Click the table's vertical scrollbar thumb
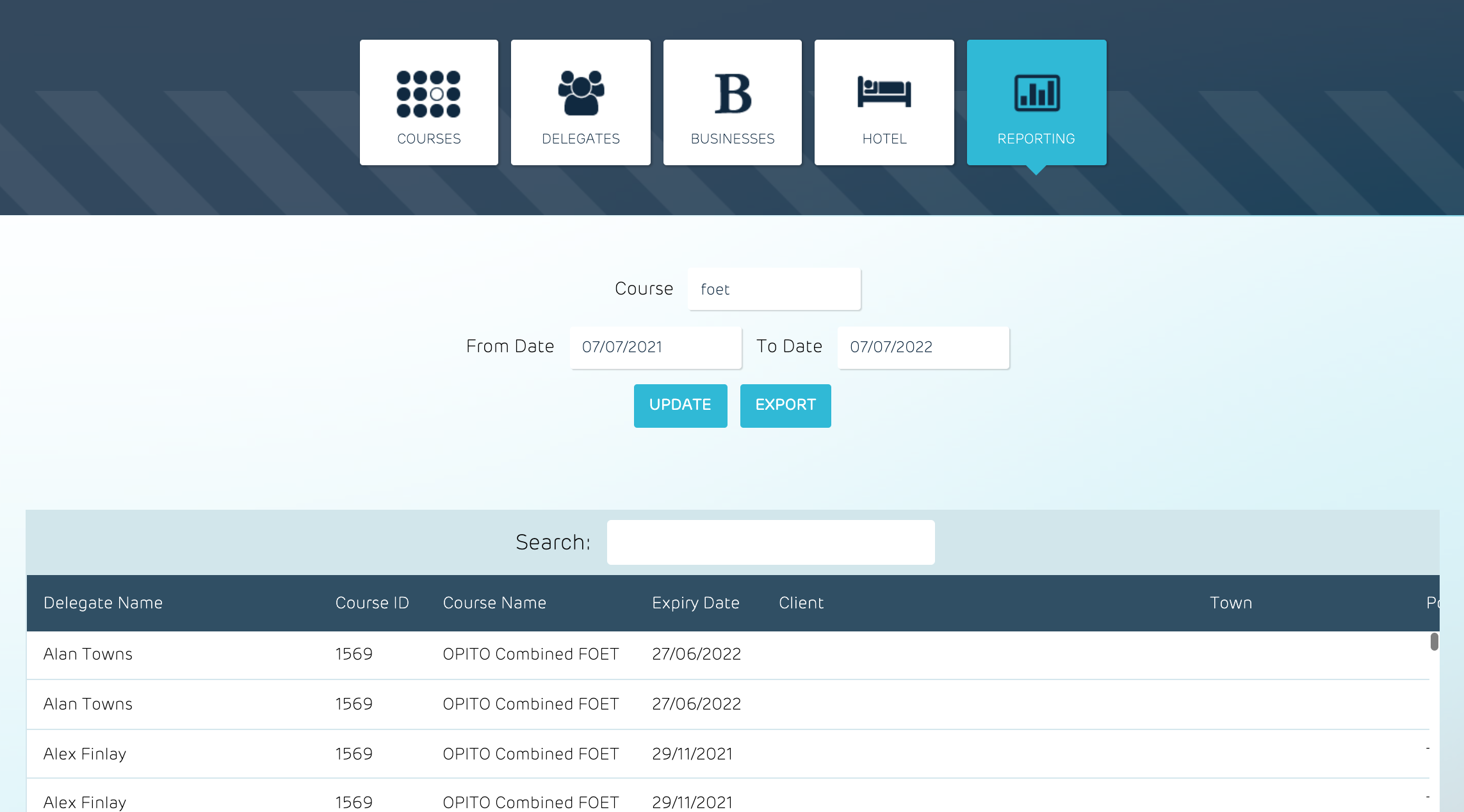1464x812 pixels. 1434,641
